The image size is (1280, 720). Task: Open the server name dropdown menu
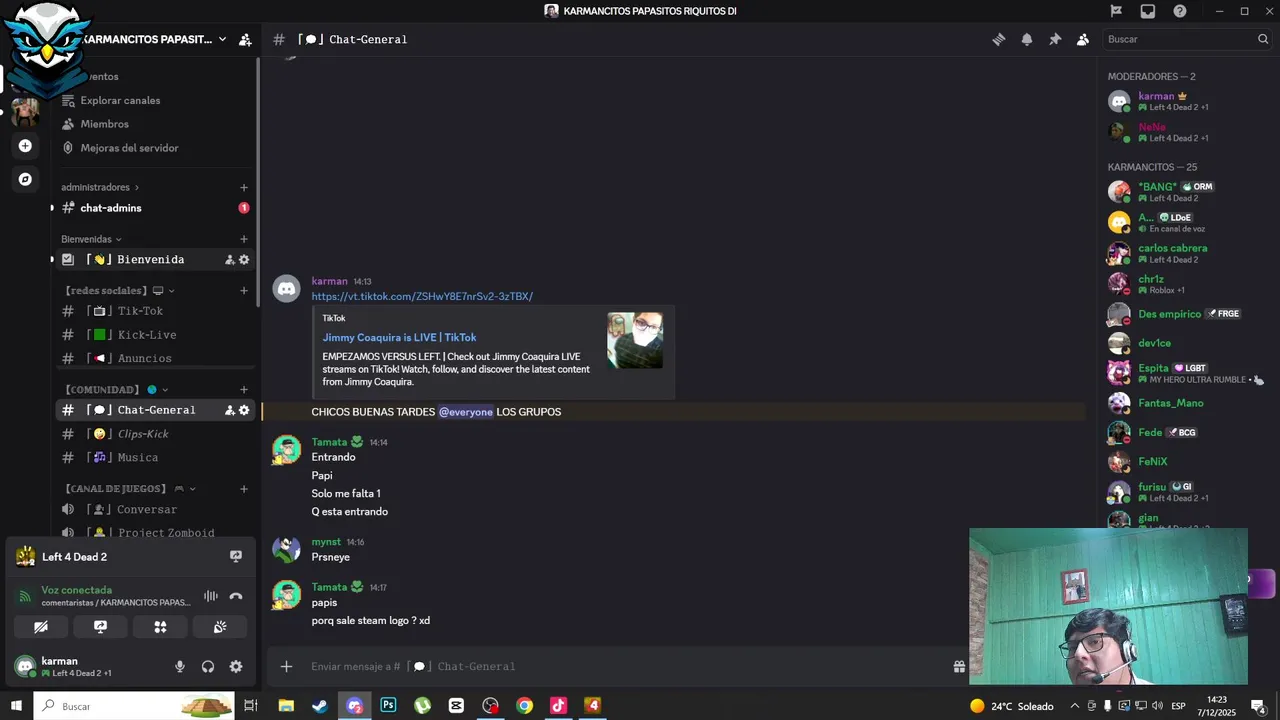[x=222, y=39]
